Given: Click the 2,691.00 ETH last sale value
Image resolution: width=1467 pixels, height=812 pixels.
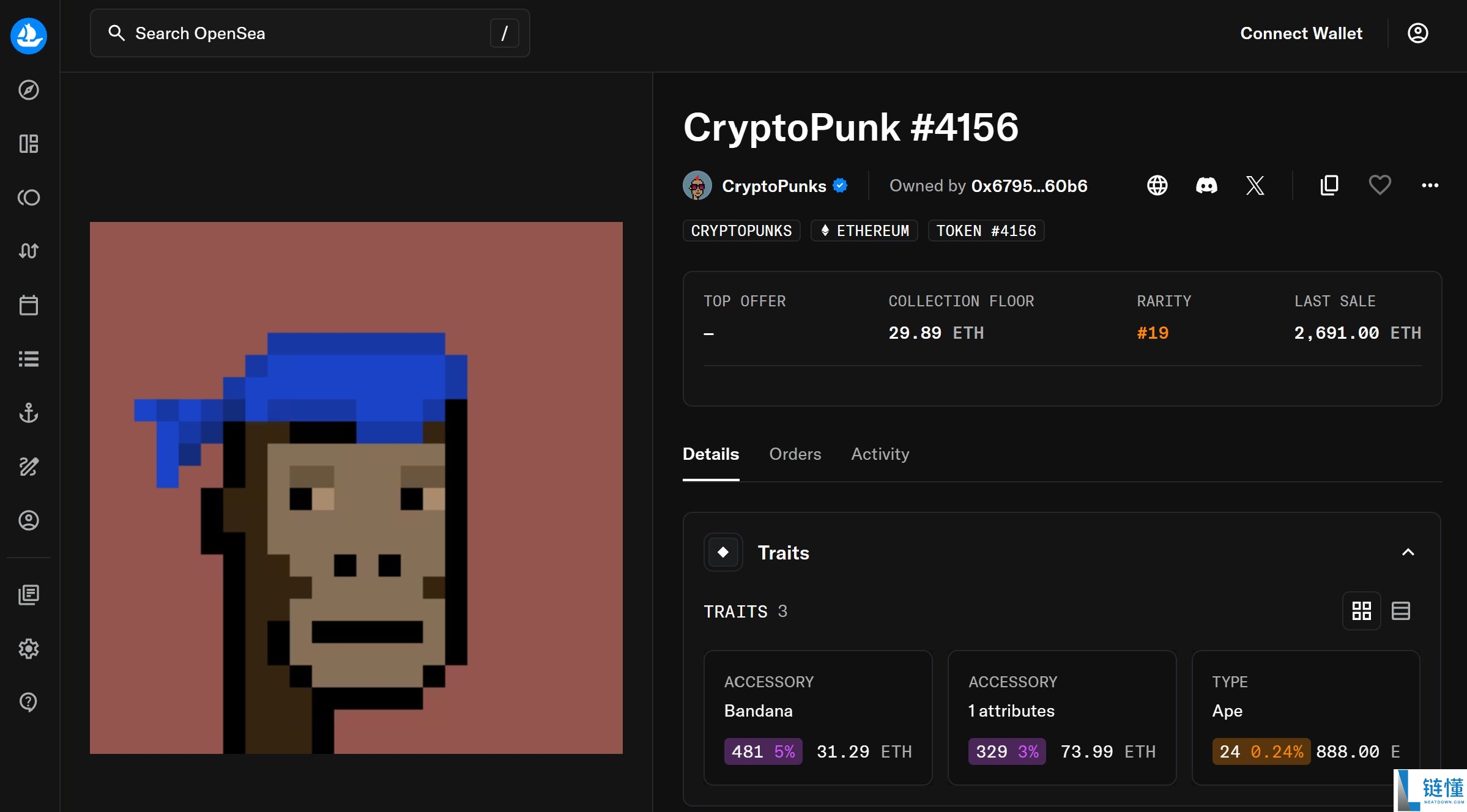Looking at the screenshot, I should click(1357, 333).
